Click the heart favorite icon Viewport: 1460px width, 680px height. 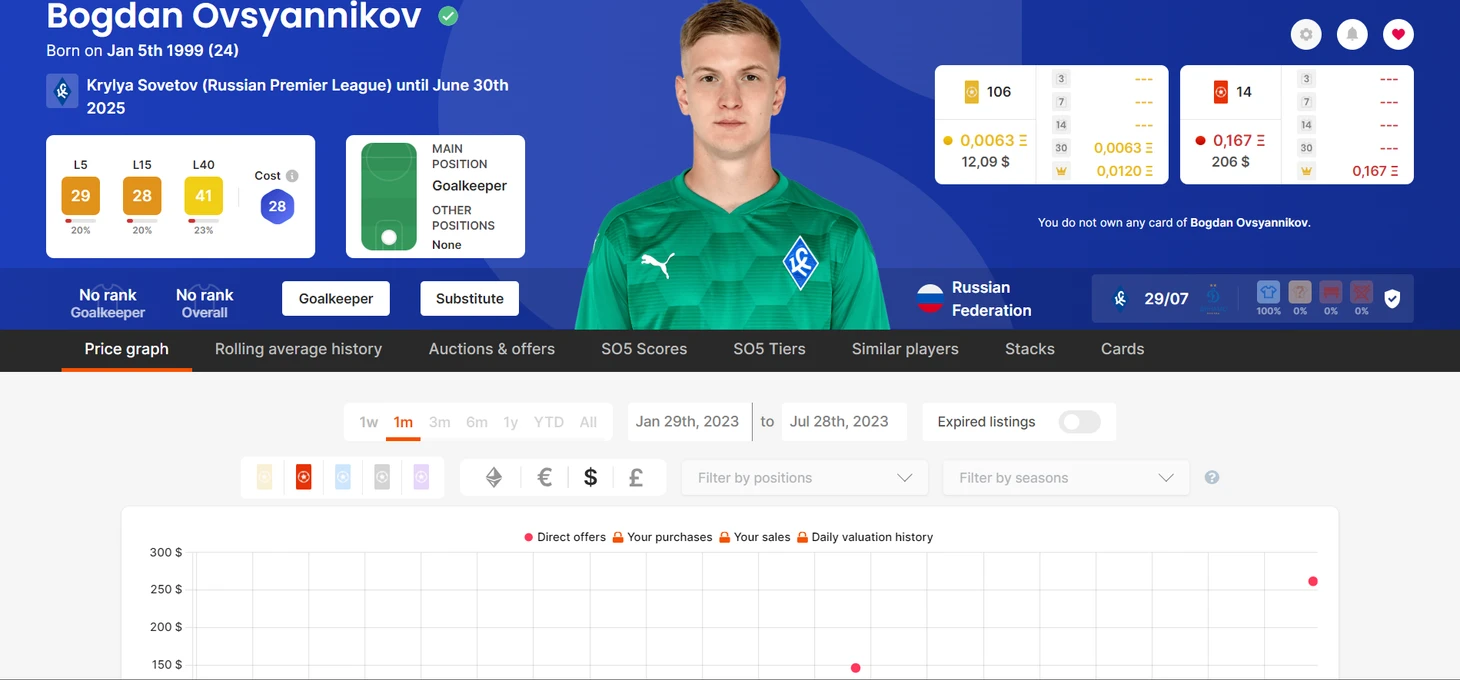(x=1398, y=34)
